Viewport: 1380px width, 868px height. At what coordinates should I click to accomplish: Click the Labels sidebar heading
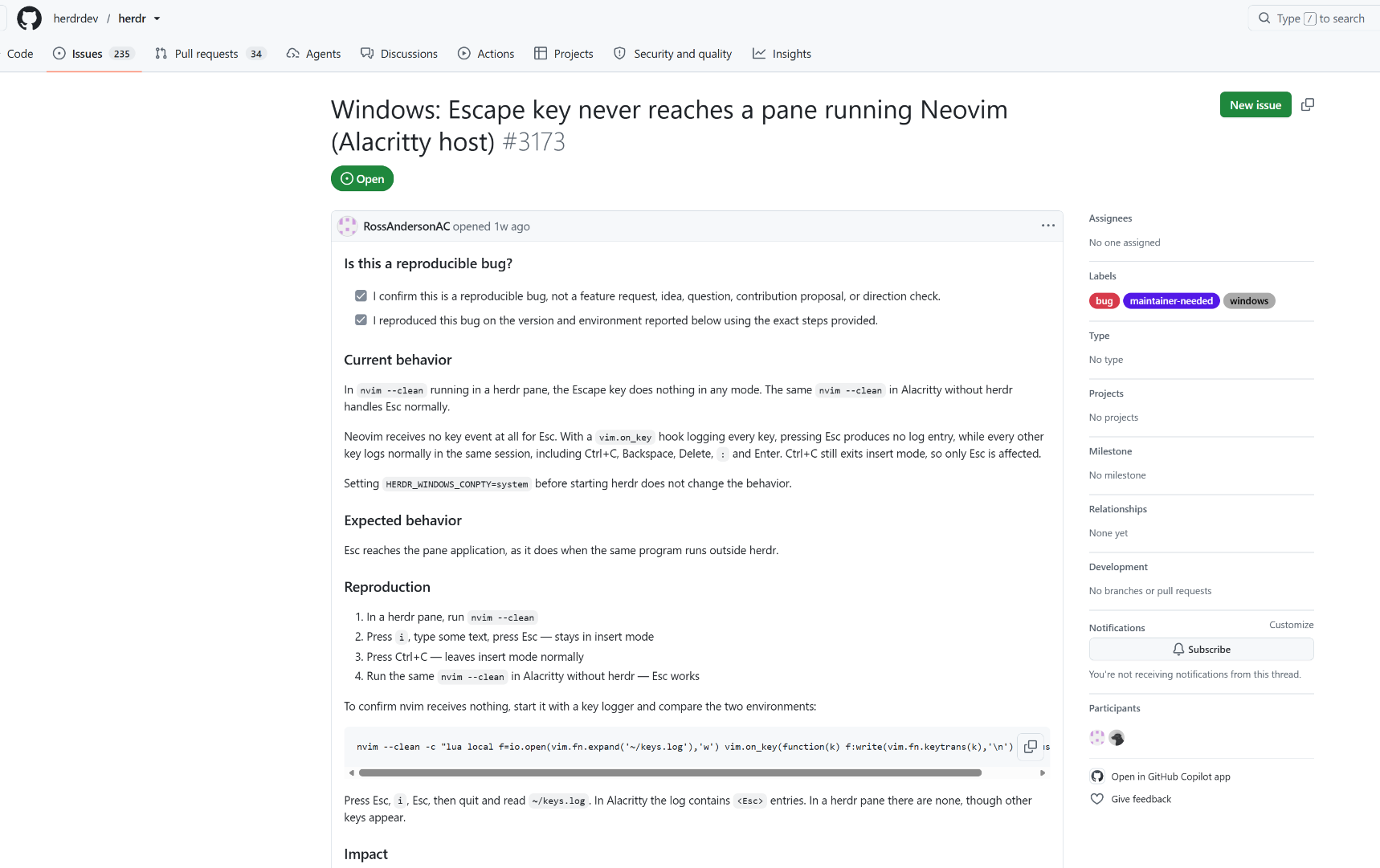tap(1102, 276)
